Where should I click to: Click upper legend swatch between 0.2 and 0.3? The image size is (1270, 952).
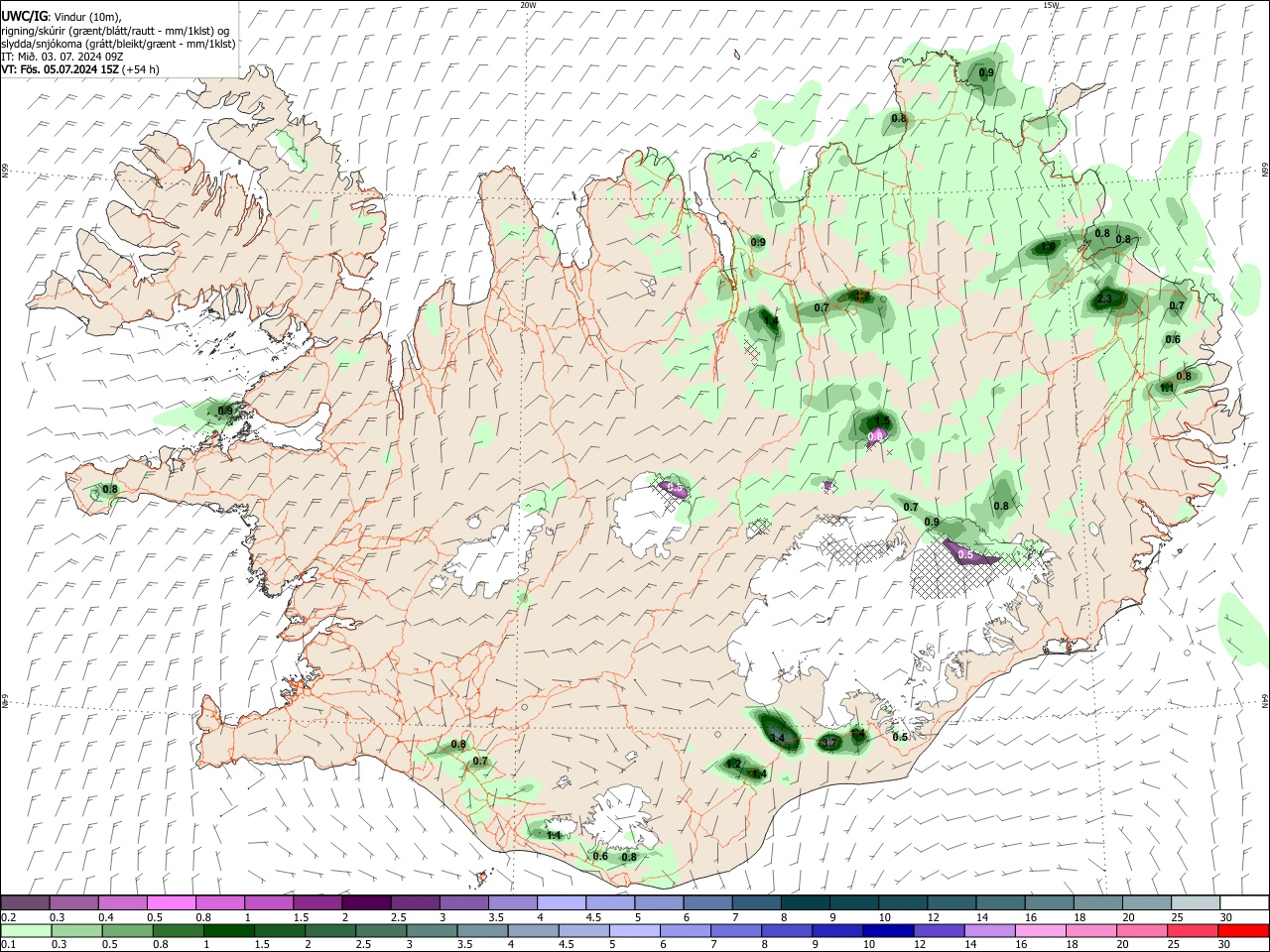point(25,902)
